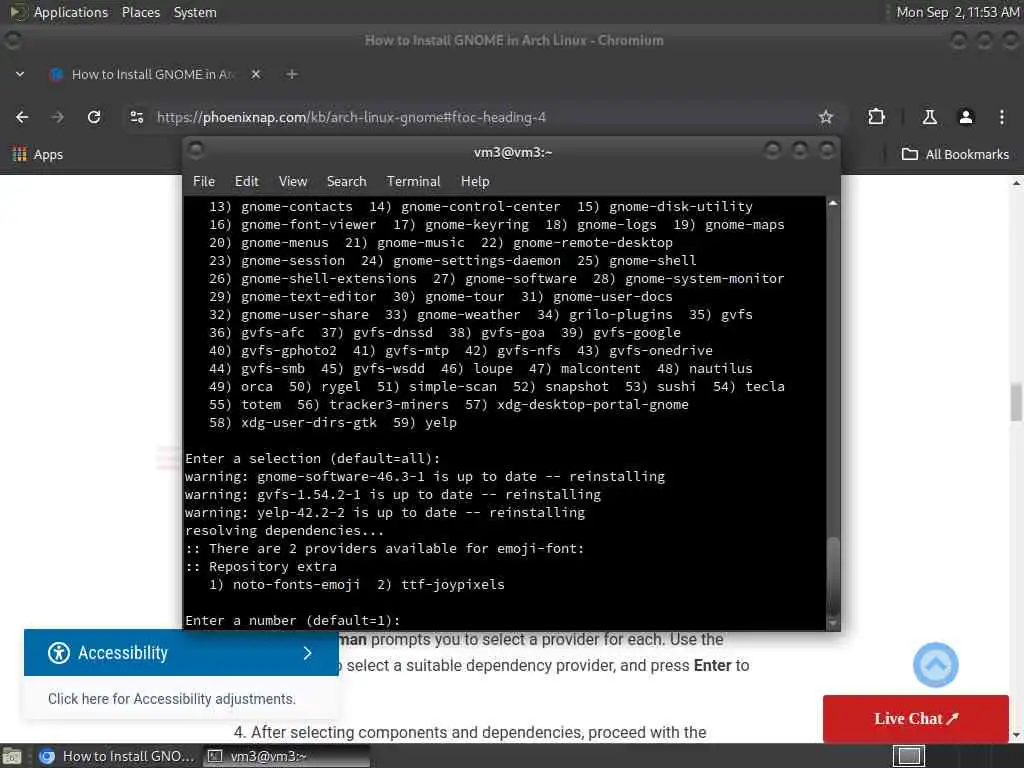The height and width of the screenshot is (768, 1024).
Task: Click the terminal window menu icon
Action: (195, 151)
